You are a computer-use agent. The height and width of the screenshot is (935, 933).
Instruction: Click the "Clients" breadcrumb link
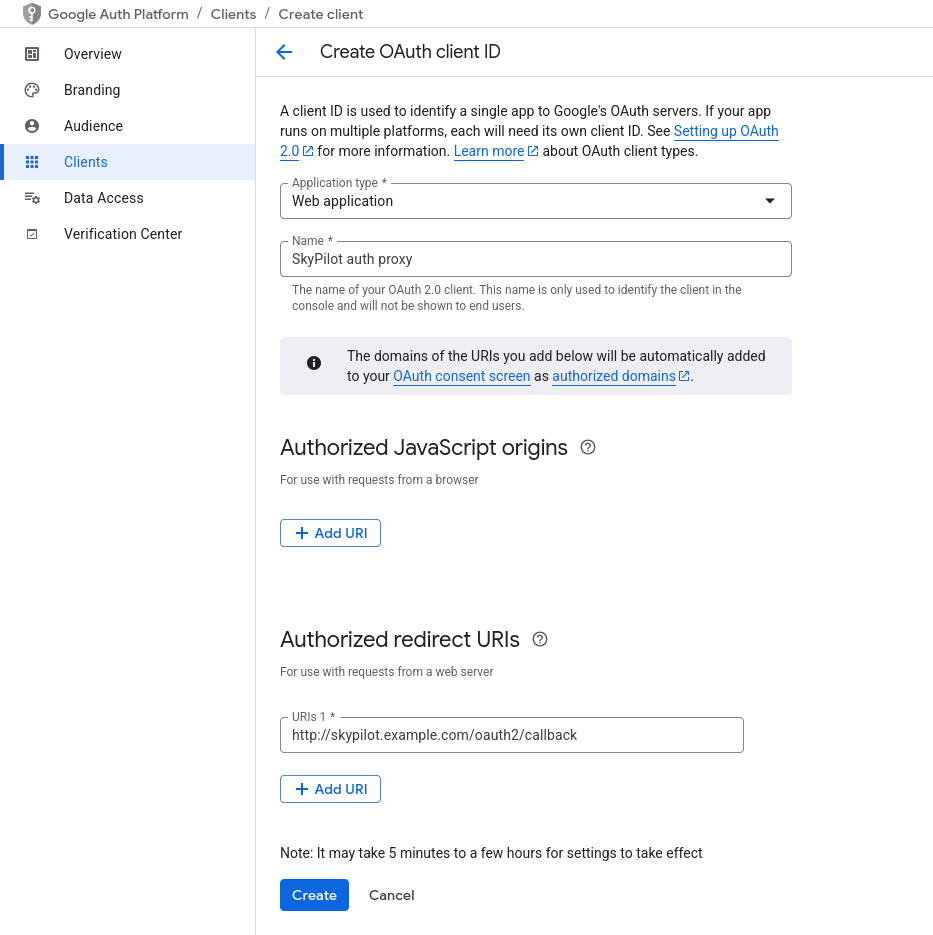(x=233, y=14)
